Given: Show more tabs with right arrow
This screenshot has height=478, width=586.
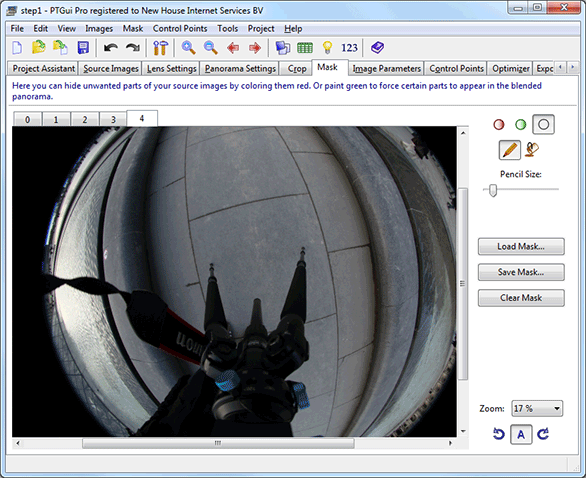Looking at the screenshot, I should (x=572, y=67).
